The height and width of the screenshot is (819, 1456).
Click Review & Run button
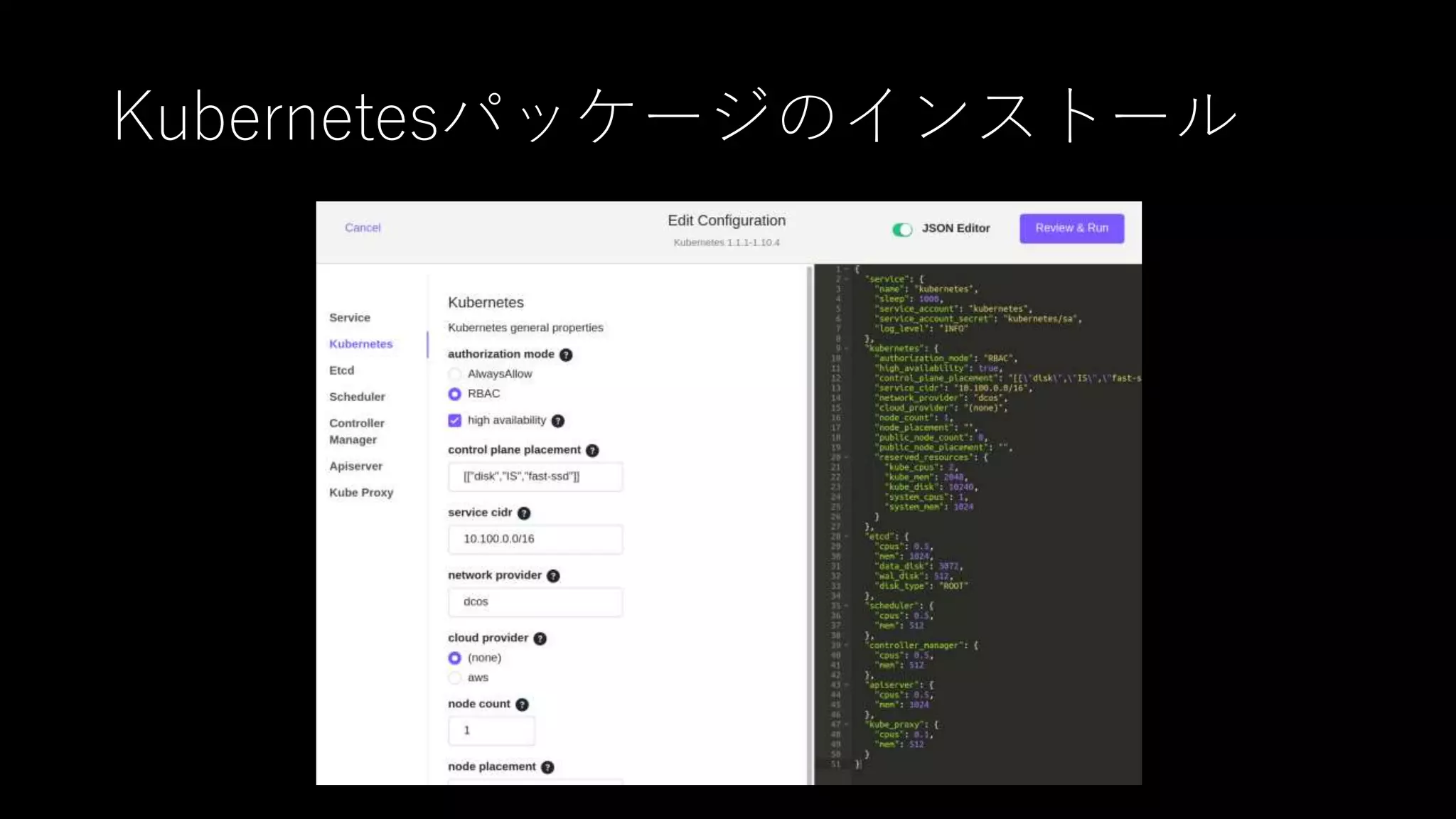click(1072, 228)
